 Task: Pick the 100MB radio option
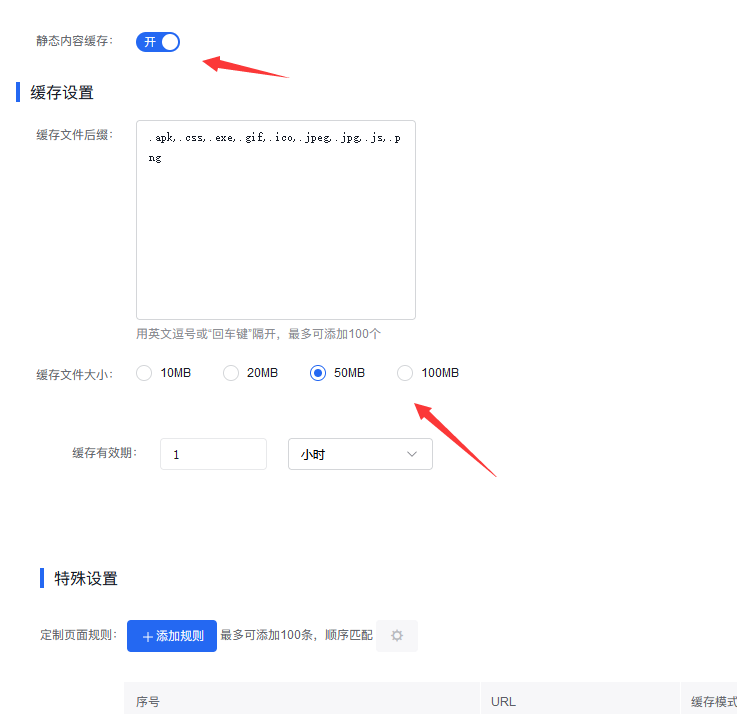click(405, 373)
